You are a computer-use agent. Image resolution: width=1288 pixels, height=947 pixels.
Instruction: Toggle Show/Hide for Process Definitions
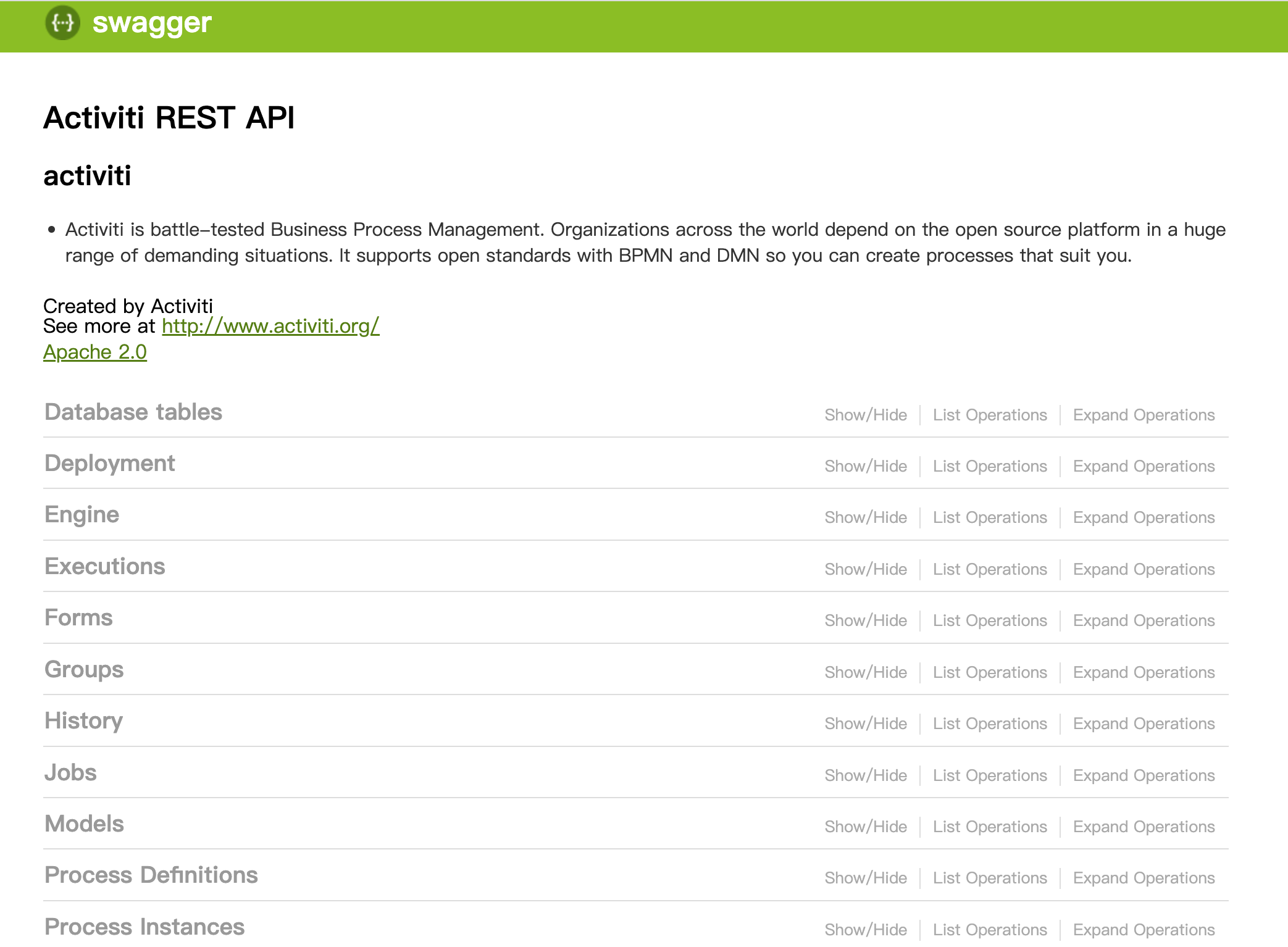click(866, 878)
